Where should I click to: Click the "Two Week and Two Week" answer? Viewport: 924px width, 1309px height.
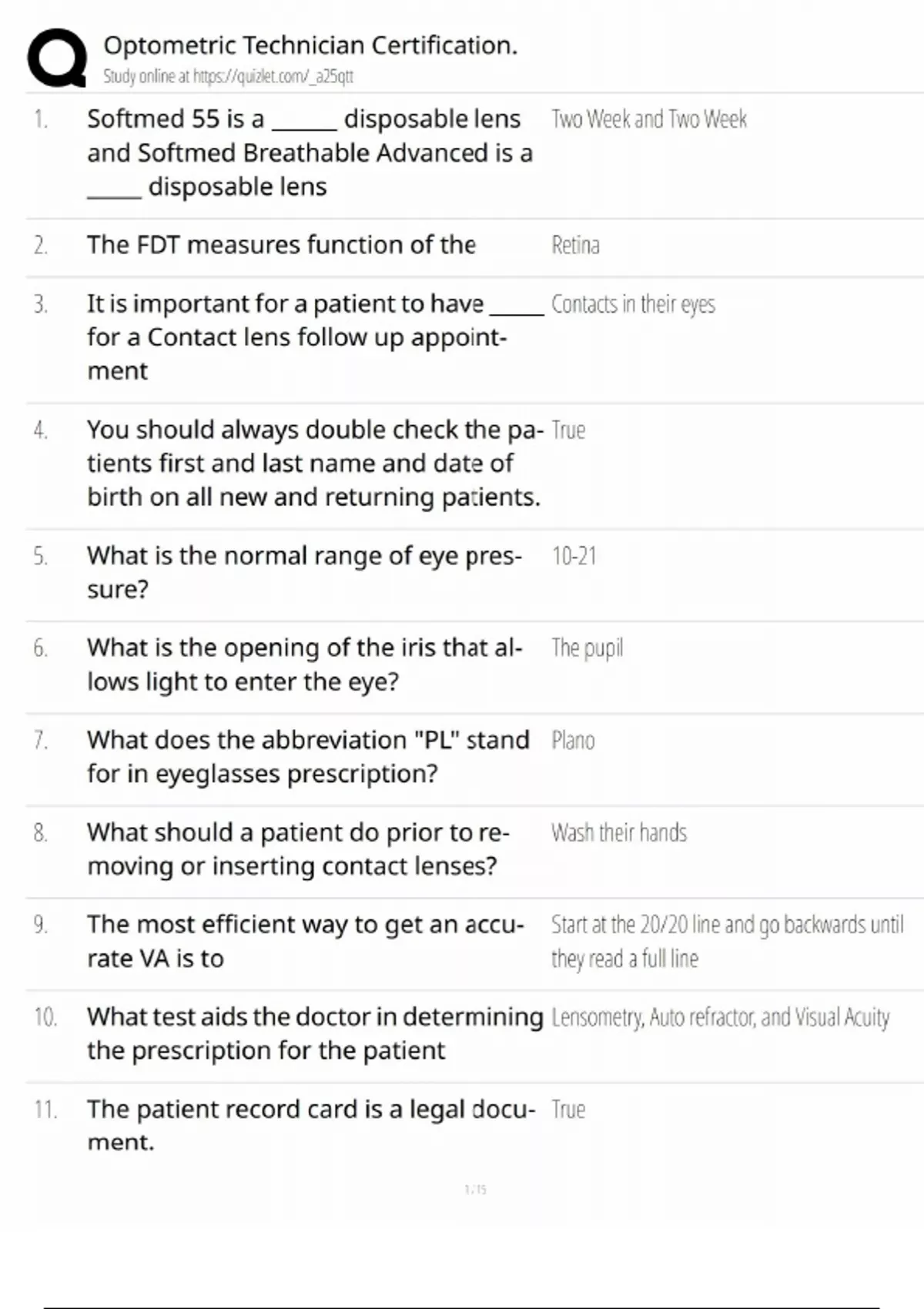tap(649, 119)
